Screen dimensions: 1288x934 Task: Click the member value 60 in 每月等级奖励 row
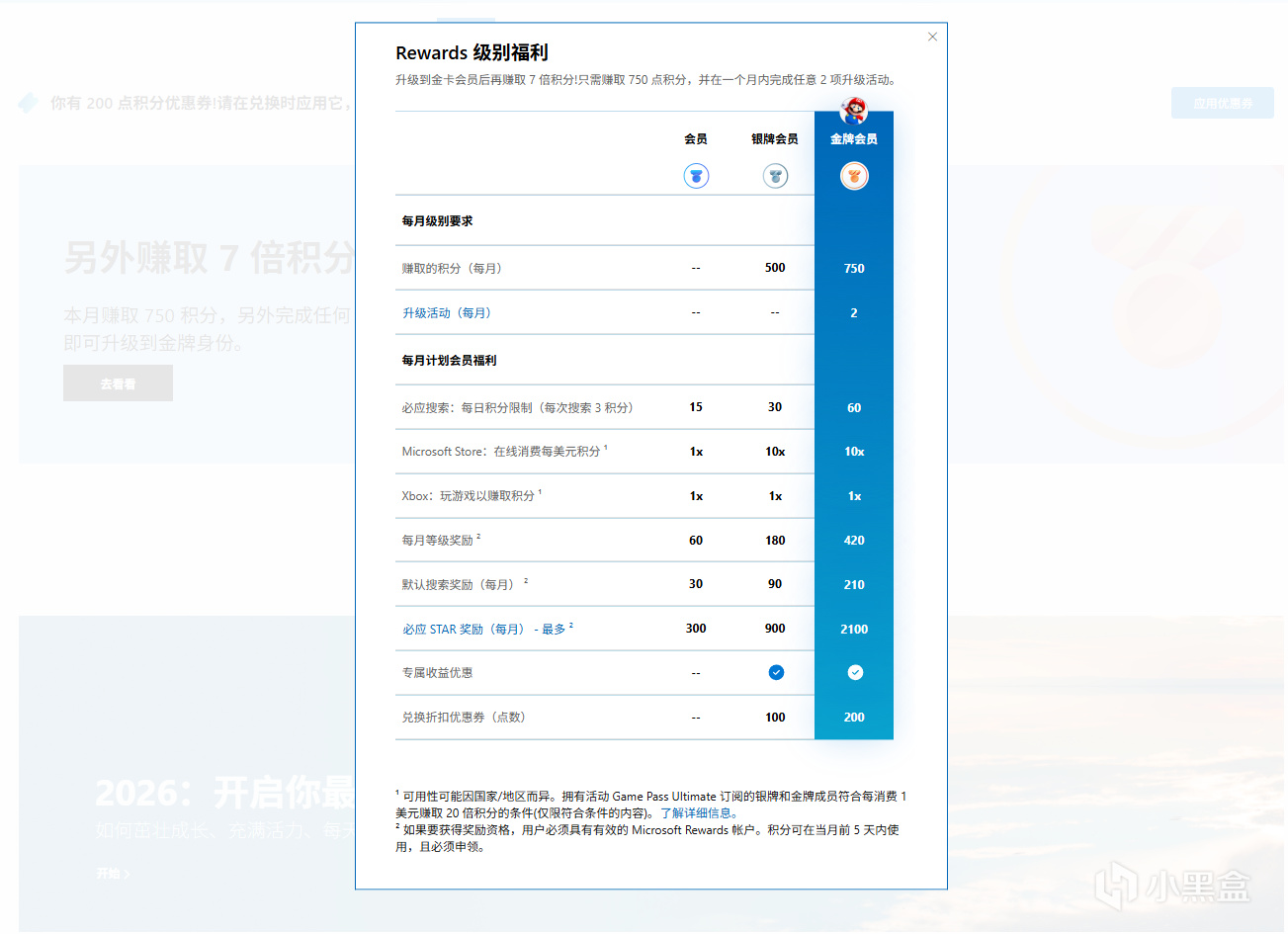pos(696,540)
